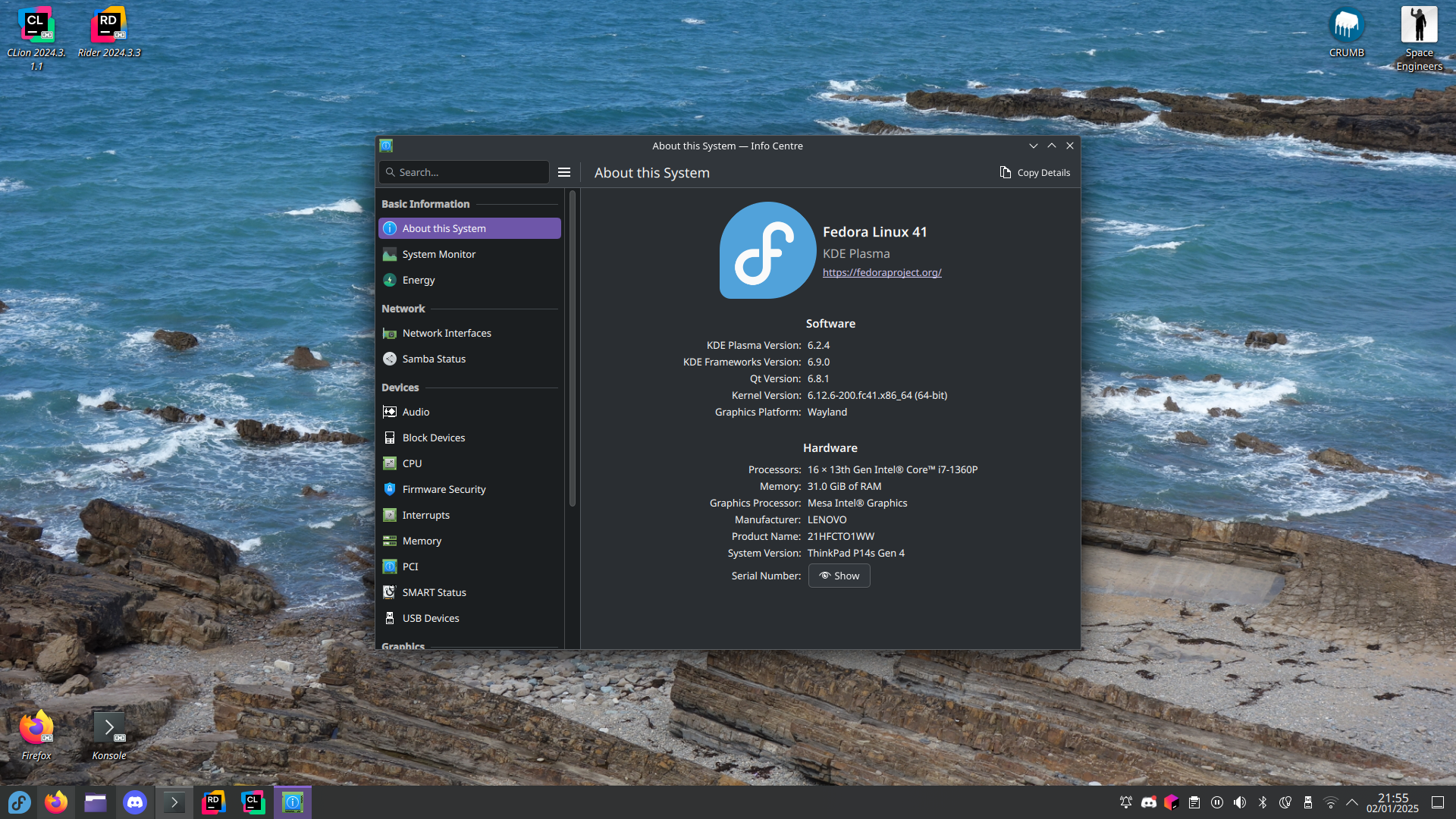Click the sidebar vertical scrollbar
This screenshot has height=819, width=1456.
tap(573, 349)
